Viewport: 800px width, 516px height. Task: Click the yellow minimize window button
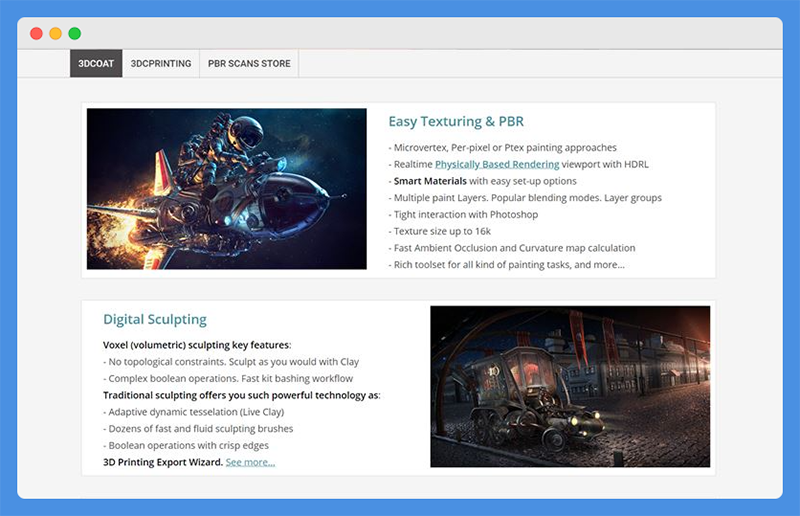(x=56, y=34)
